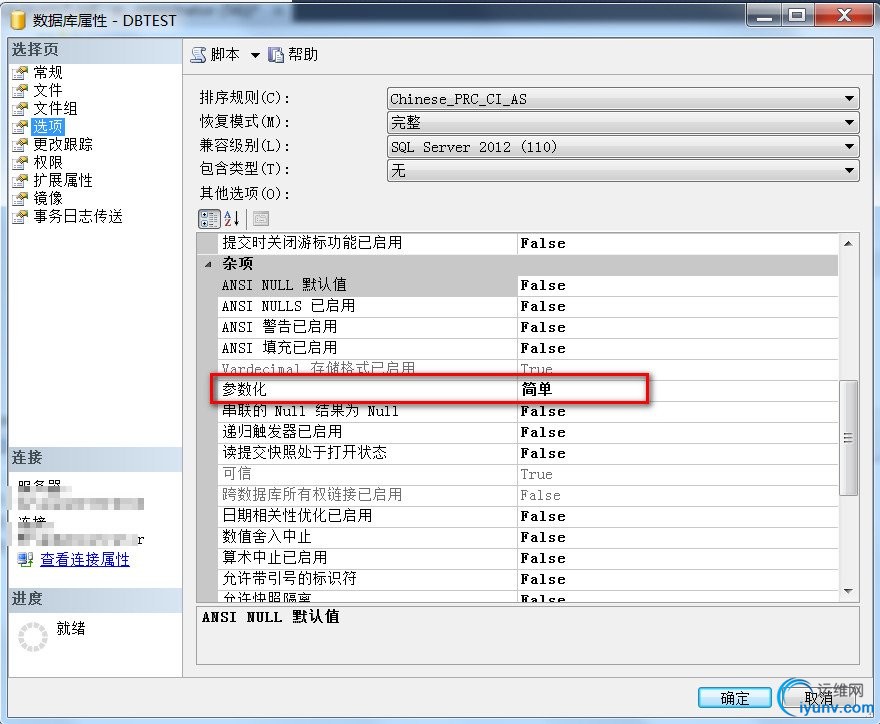The width and height of the screenshot is (880, 724).
Task: Click False value for 递归触发器已启用
Action: pos(543,432)
